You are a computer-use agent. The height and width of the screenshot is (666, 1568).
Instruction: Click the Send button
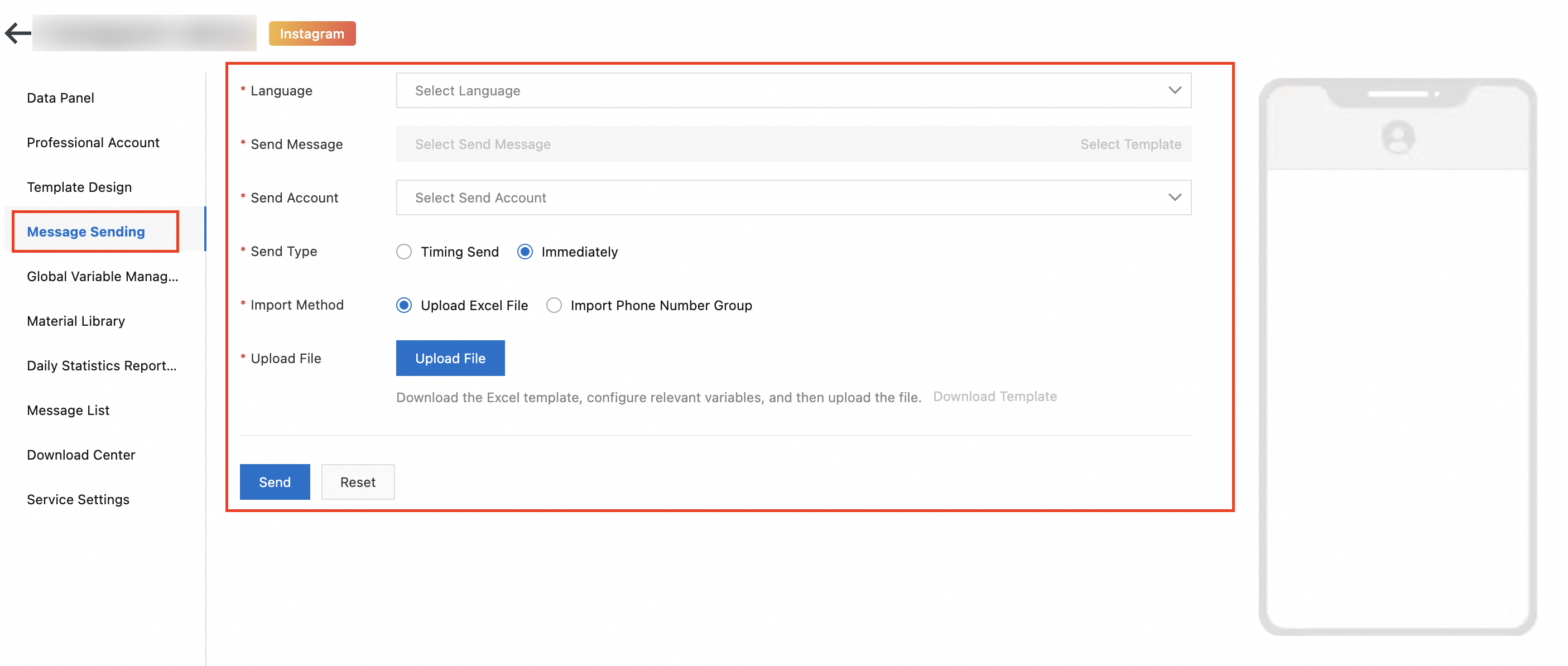(275, 482)
